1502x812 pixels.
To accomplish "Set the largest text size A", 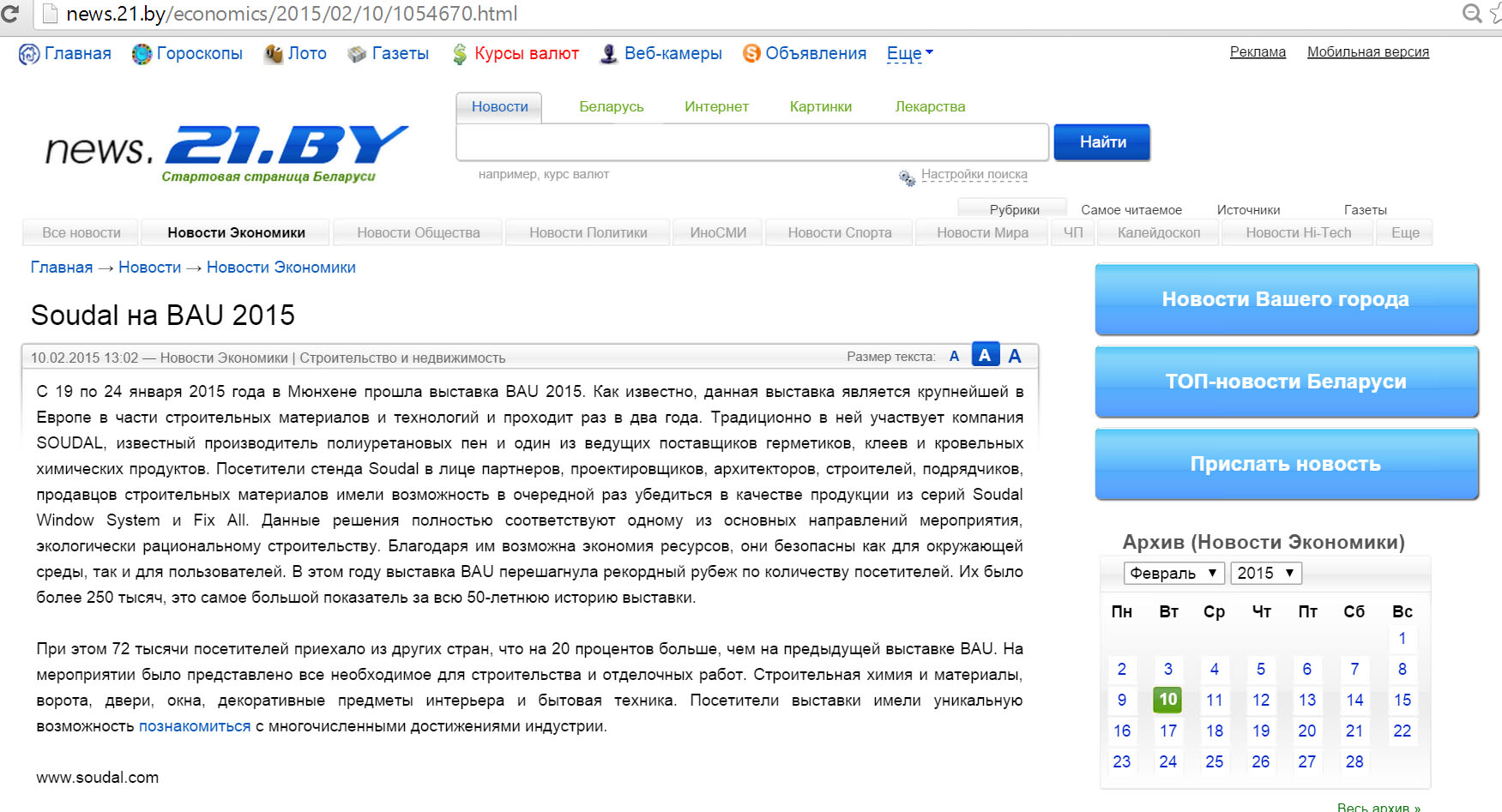I will [1015, 357].
